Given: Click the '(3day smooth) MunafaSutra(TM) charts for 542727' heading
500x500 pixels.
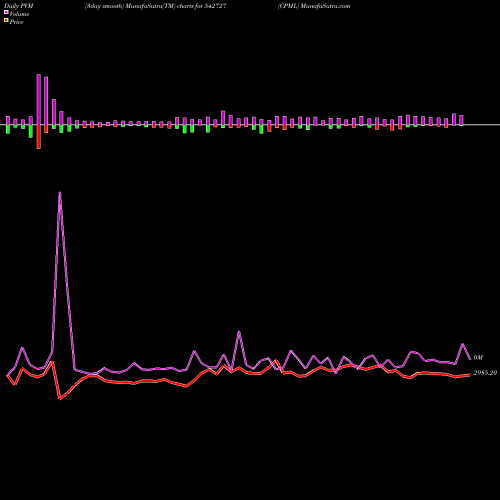Looking at the screenshot, I should tap(156, 6).
